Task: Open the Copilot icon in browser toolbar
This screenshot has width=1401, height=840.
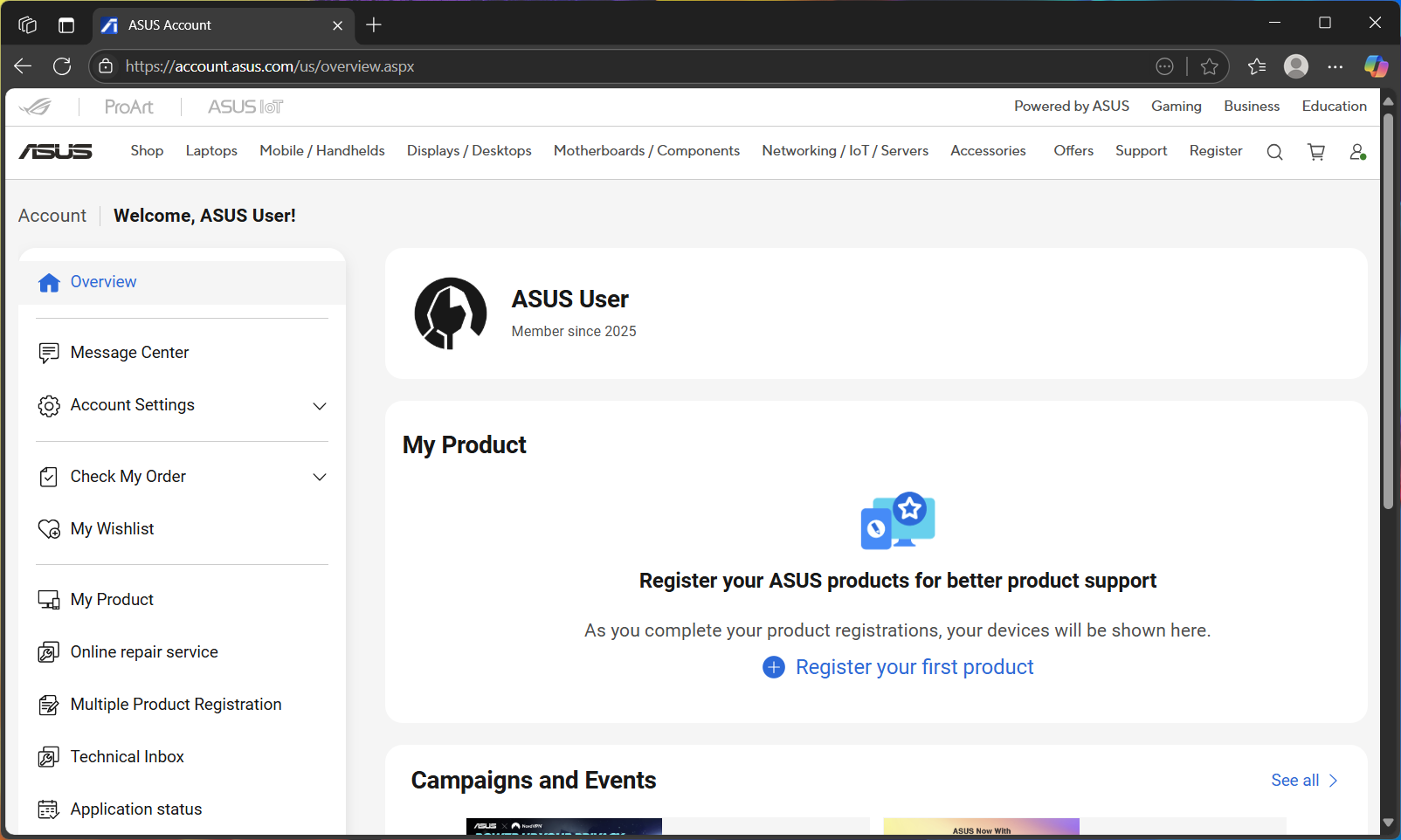Action: [1376, 66]
